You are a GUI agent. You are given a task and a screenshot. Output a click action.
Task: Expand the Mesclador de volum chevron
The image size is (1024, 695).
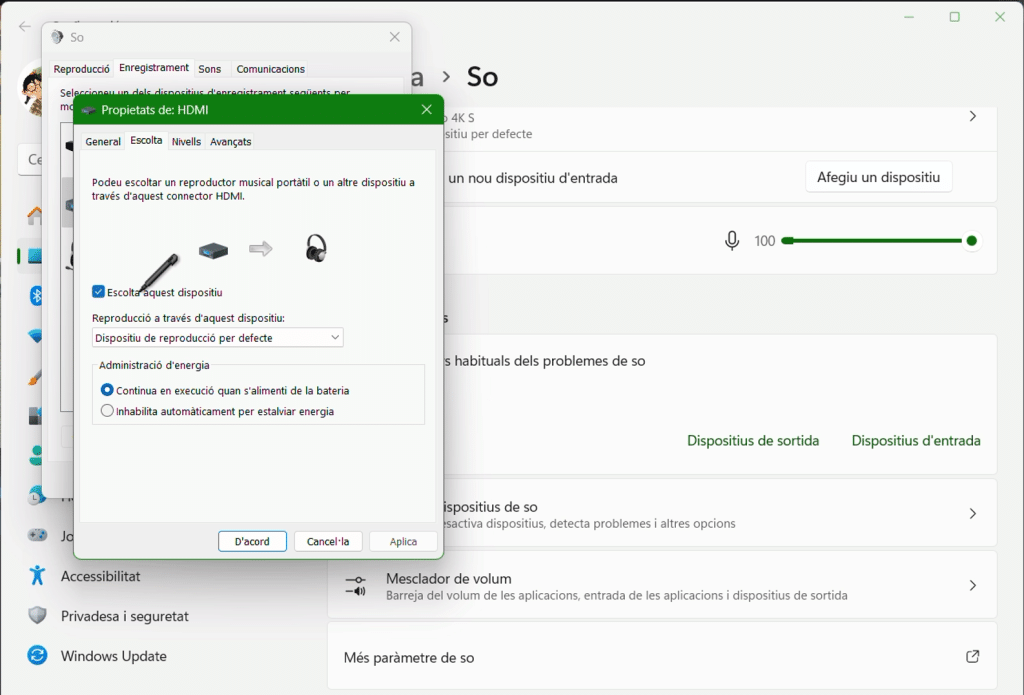(x=972, y=585)
